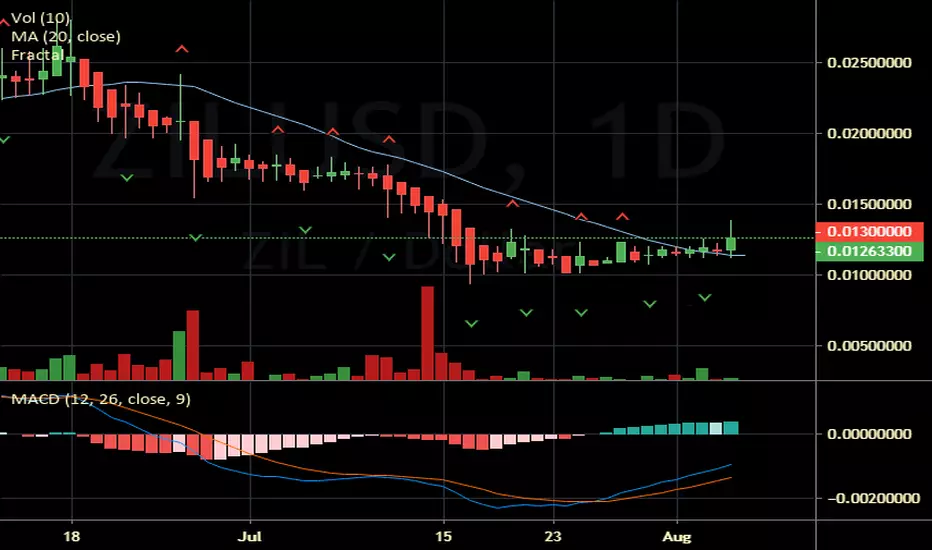Screen dimensions: 932x550
Task: Click the 0.02000000 price axis label
Action: point(869,133)
